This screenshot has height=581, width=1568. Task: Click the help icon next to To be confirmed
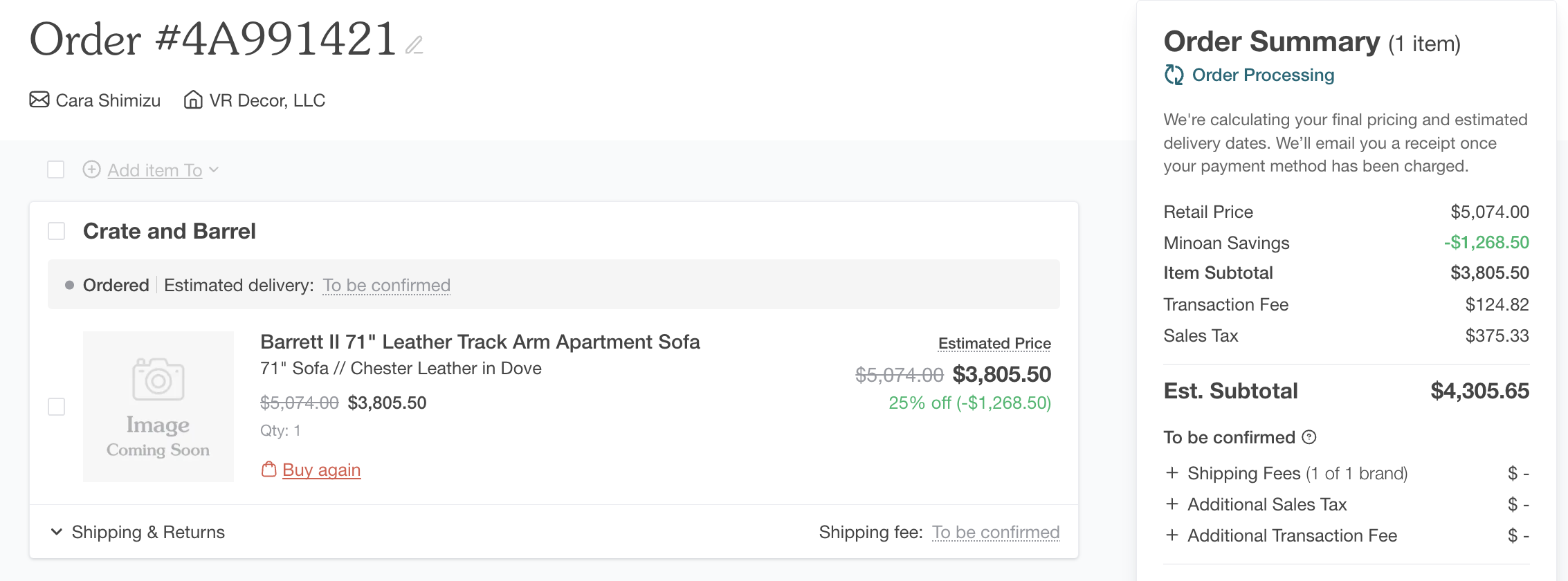tap(1309, 437)
